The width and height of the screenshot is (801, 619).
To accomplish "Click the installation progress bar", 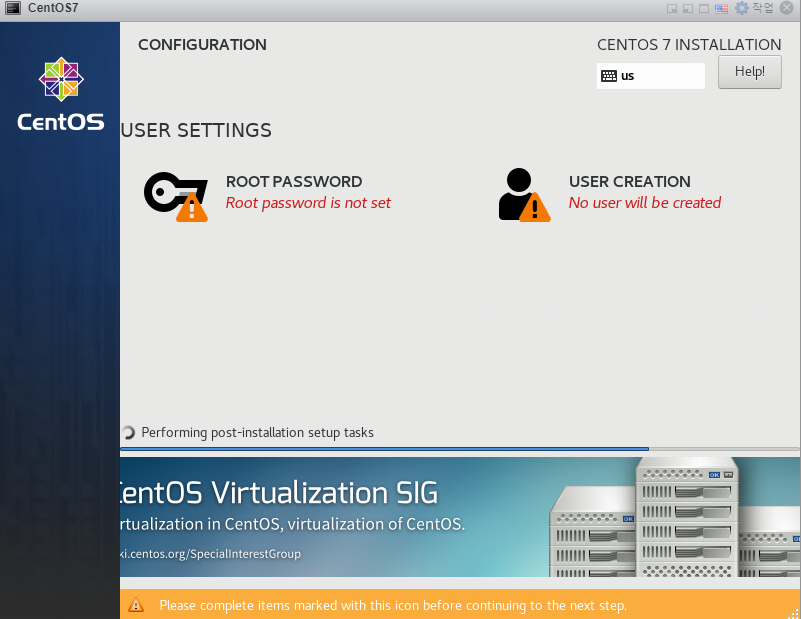I will (459, 449).
